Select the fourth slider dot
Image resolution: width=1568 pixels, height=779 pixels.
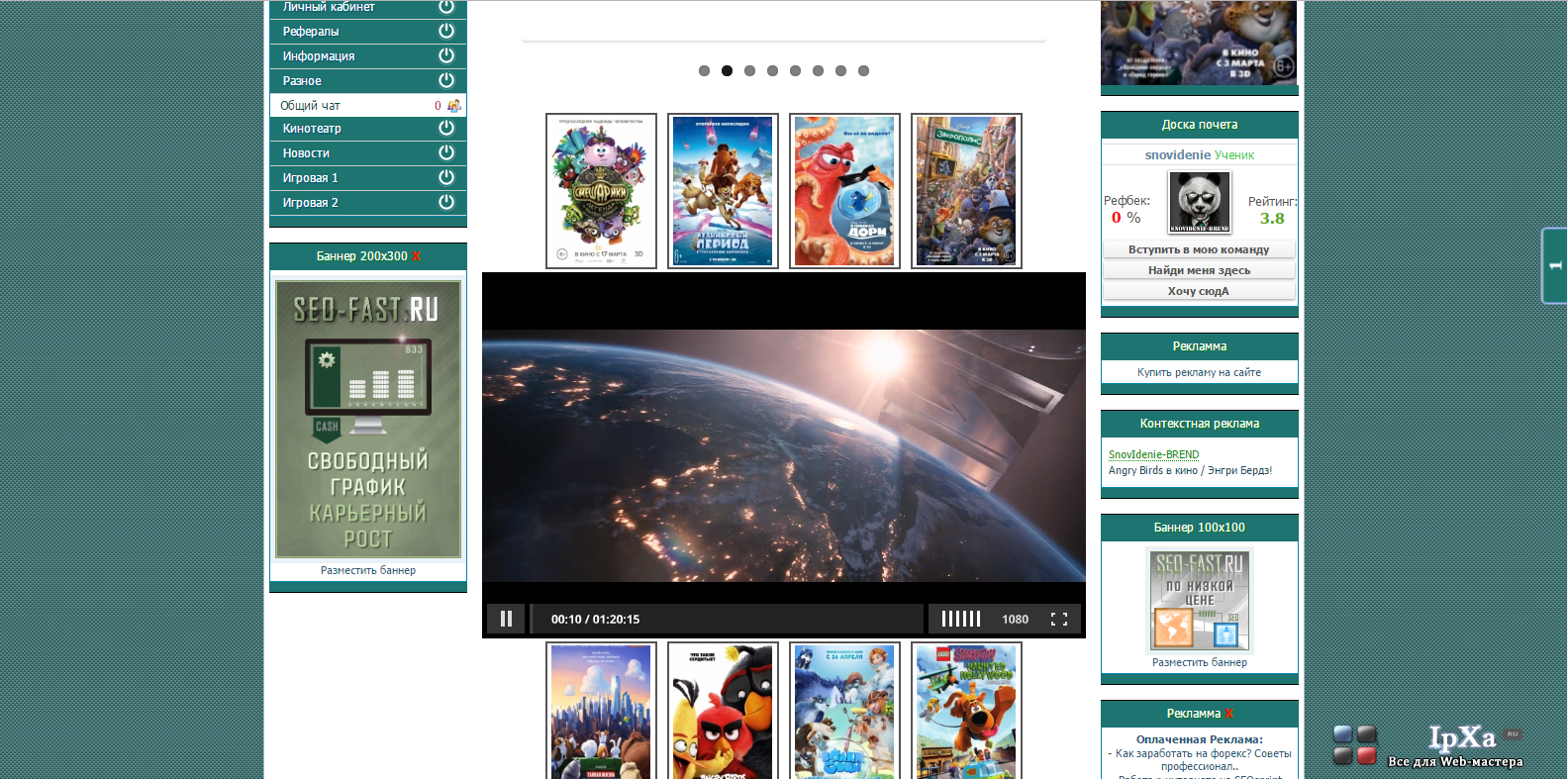772,70
